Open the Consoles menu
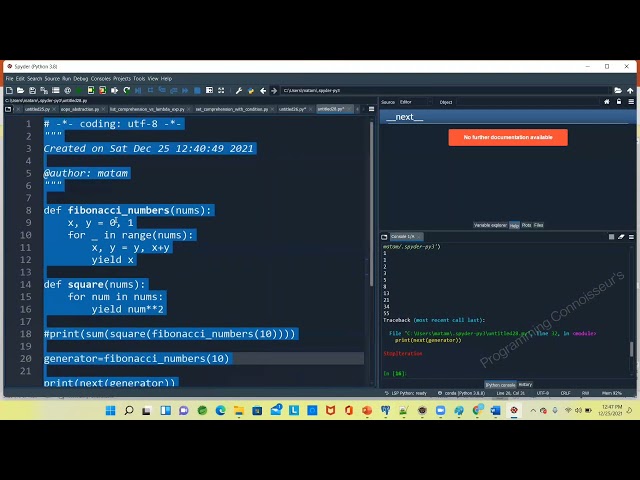 click(101, 78)
